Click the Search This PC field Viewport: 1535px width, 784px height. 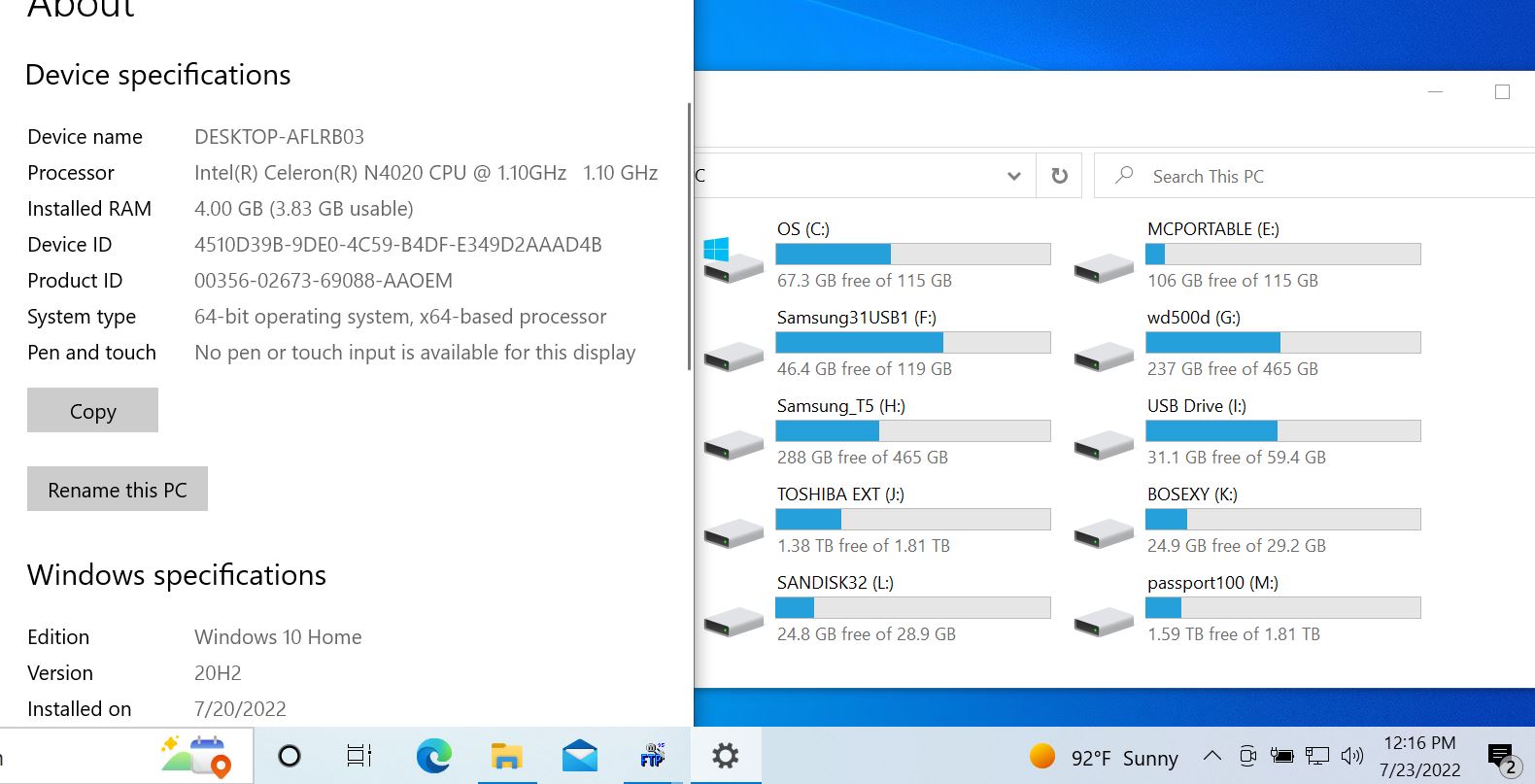point(1315,176)
